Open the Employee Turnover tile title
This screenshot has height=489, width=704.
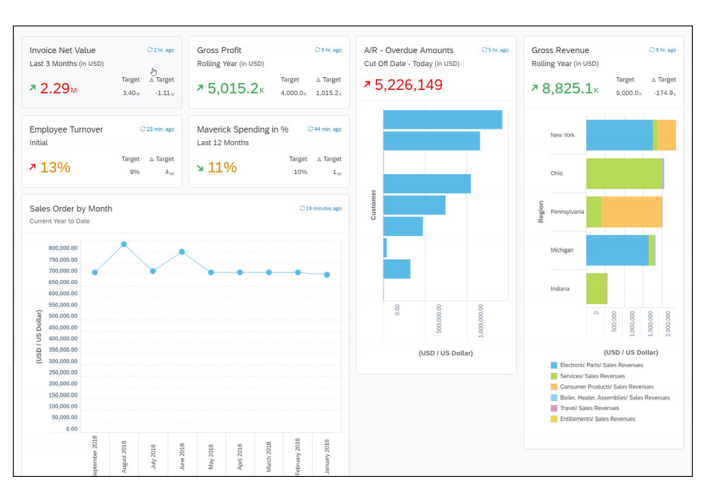click(66, 130)
